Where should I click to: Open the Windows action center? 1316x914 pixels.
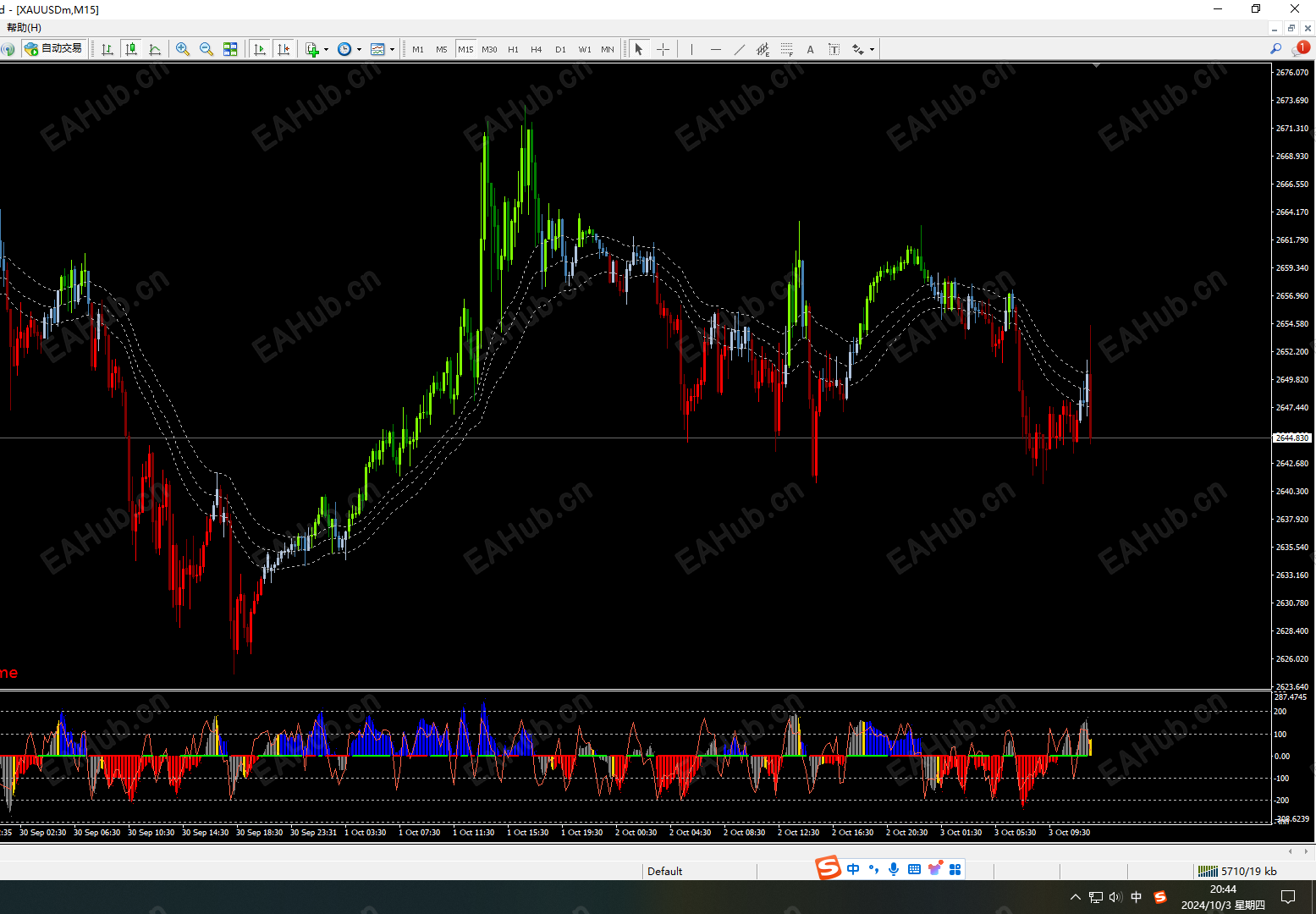(1288, 897)
